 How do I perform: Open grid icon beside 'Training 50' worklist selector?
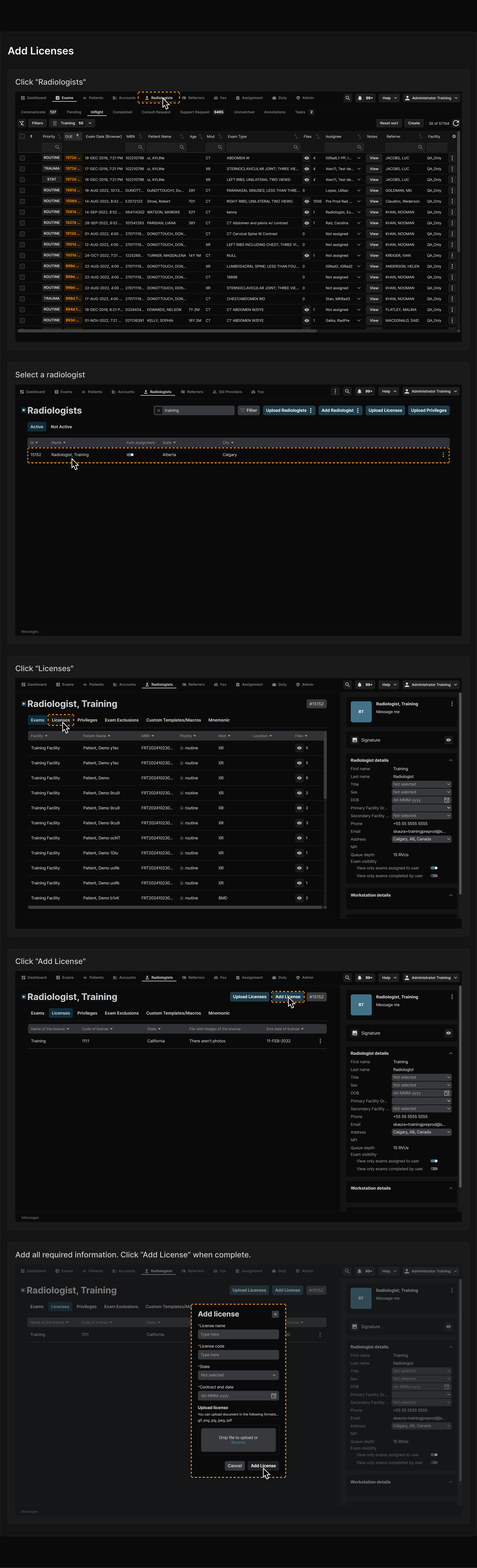(x=55, y=123)
